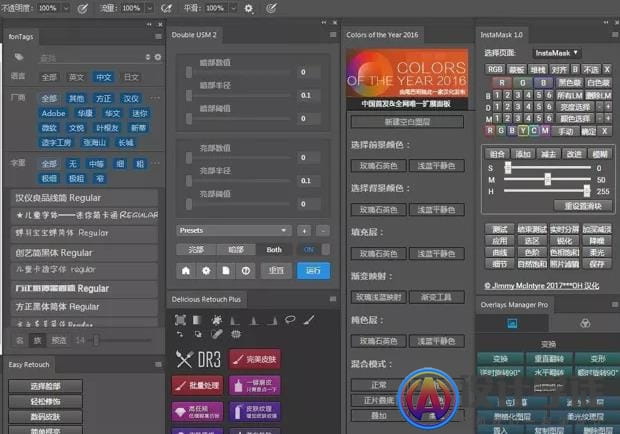Image resolution: width=620 pixels, height=434 pixels.
Task: Switch to the fonTags panel tab
Action: pyautogui.click(x=21, y=37)
